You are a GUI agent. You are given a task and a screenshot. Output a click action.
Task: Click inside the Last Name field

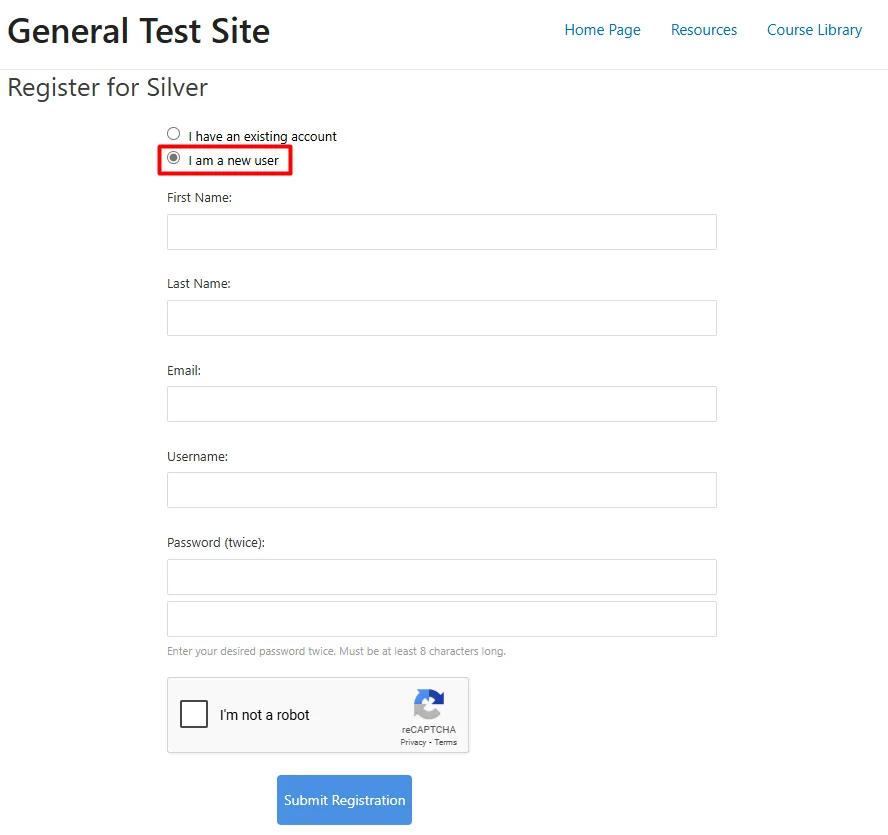(441, 317)
